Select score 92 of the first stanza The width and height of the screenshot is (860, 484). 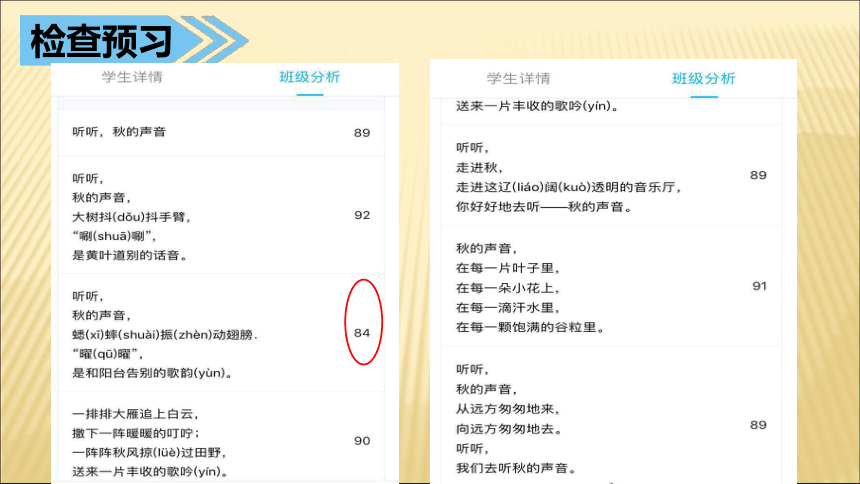pos(362,215)
